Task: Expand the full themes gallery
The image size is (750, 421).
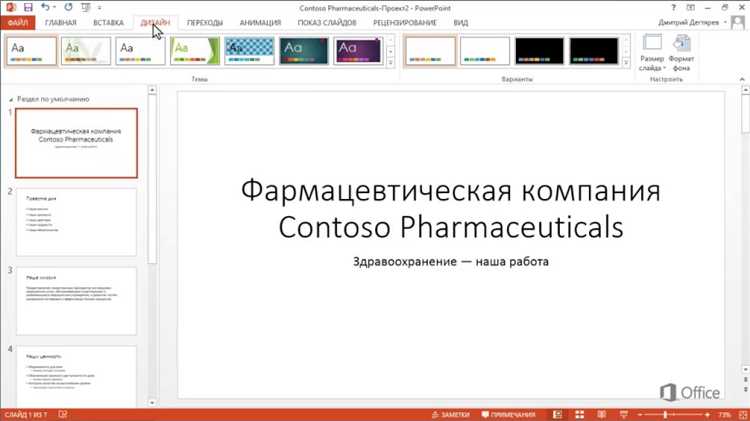Action: pyautogui.click(x=390, y=62)
